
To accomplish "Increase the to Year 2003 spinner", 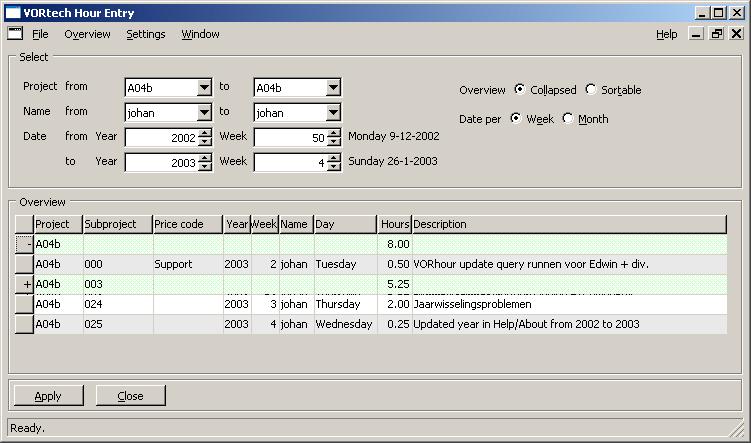I will tap(205, 159).
